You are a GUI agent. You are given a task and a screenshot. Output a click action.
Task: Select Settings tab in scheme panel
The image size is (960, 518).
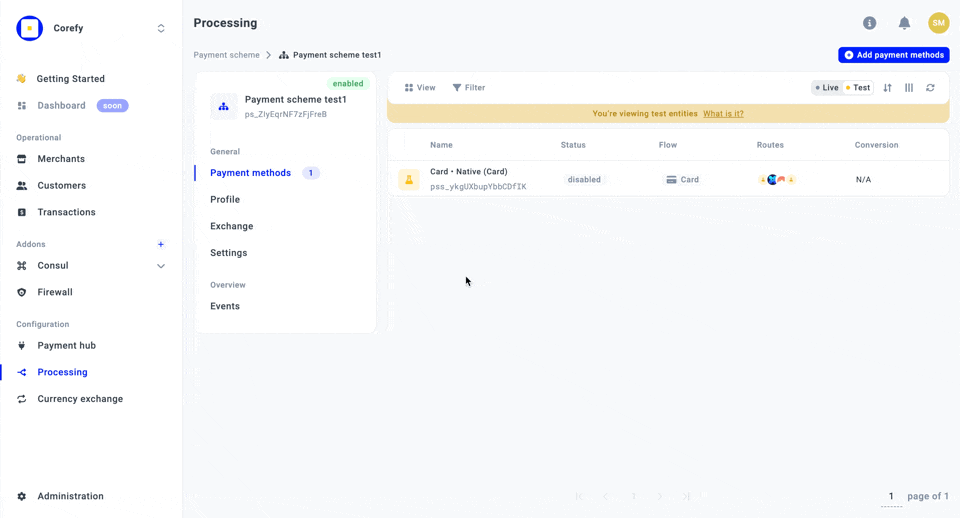pyautogui.click(x=228, y=253)
